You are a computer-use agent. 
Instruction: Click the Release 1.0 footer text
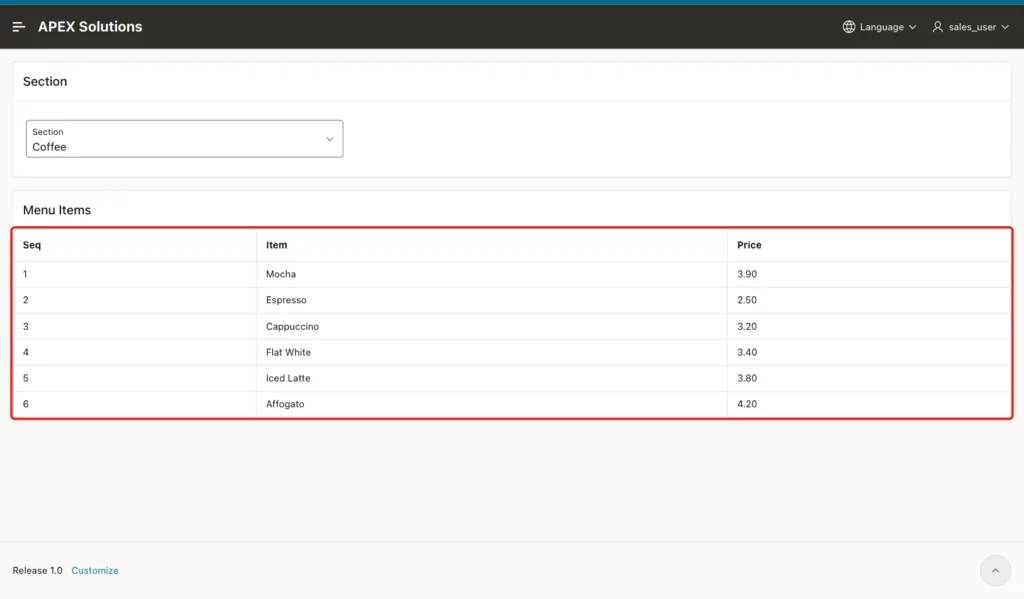[37, 570]
